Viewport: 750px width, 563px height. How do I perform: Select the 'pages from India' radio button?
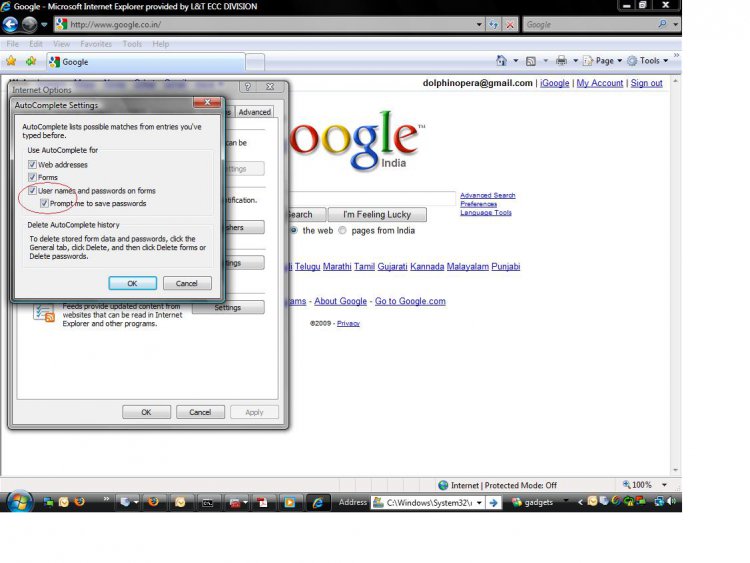click(342, 230)
